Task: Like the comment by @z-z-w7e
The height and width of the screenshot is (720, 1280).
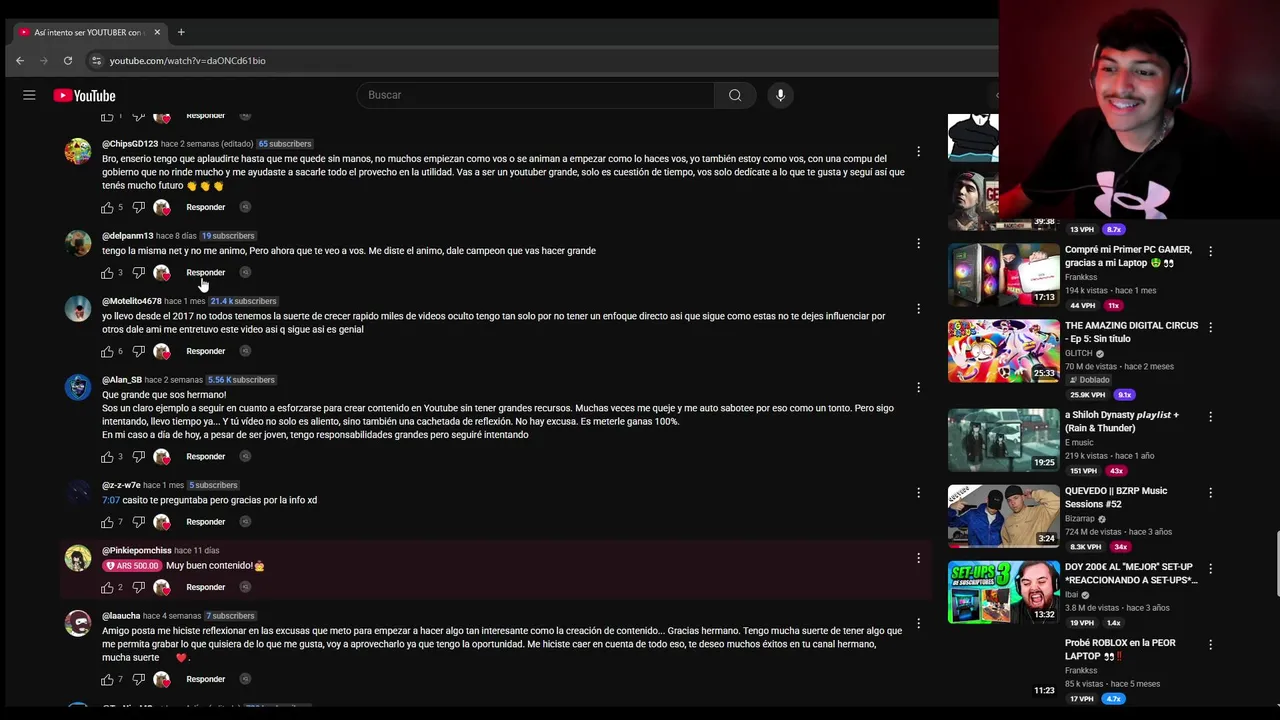Action: pos(107,522)
